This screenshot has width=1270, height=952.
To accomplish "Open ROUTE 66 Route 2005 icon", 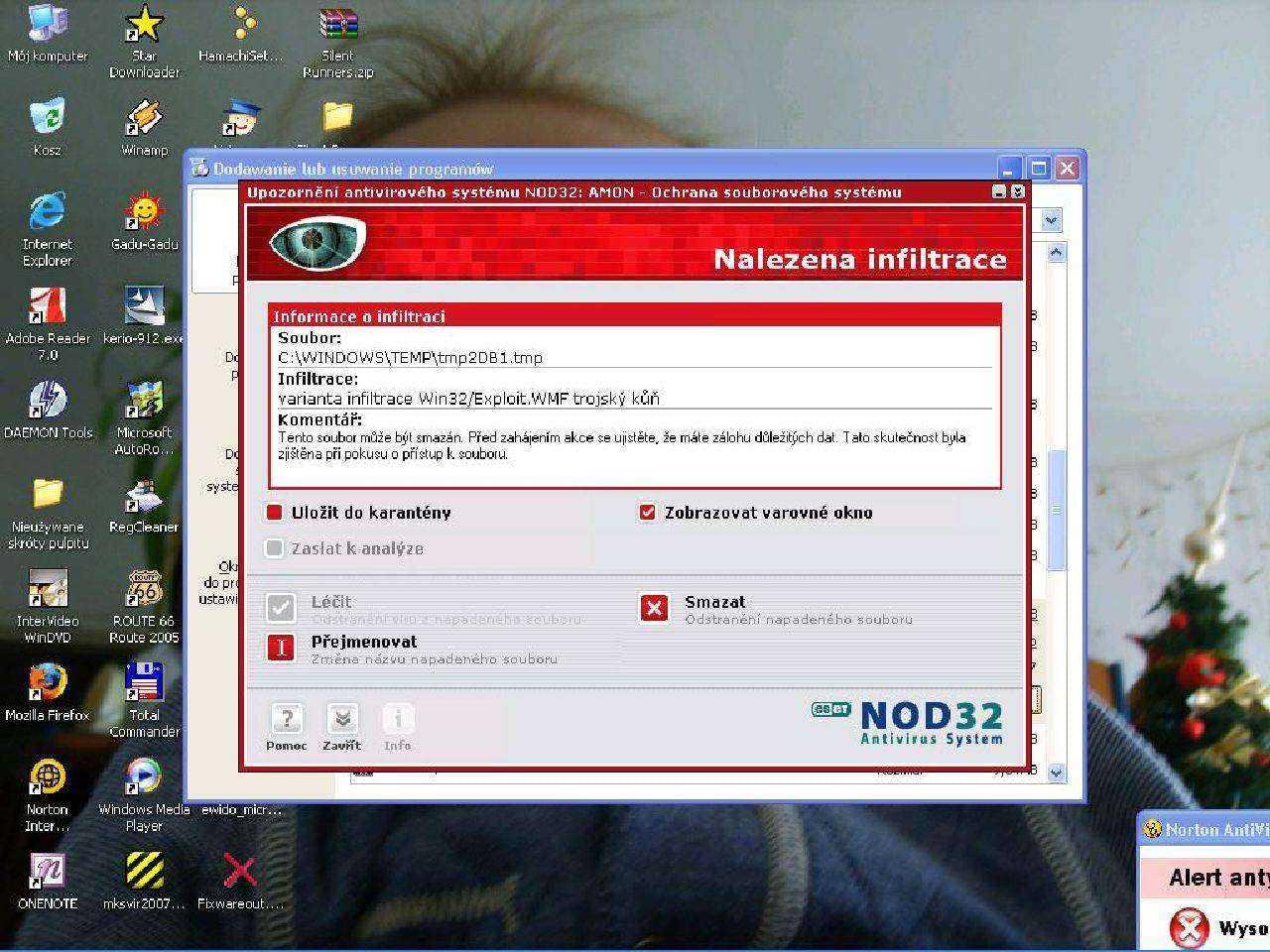I will pyautogui.click(x=144, y=606).
